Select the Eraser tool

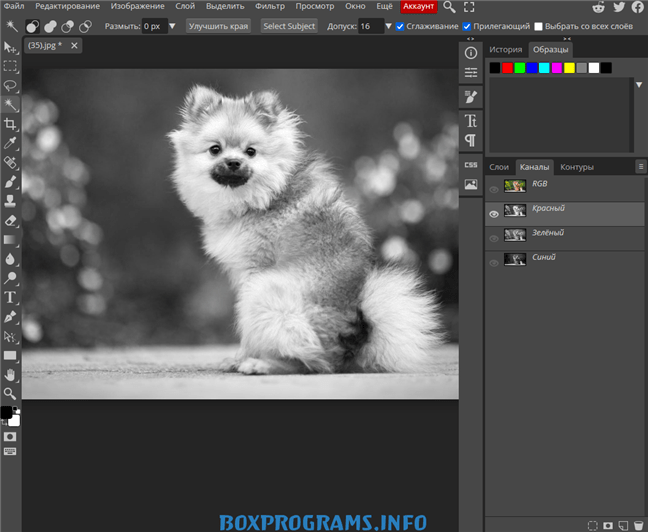(x=10, y=220)
